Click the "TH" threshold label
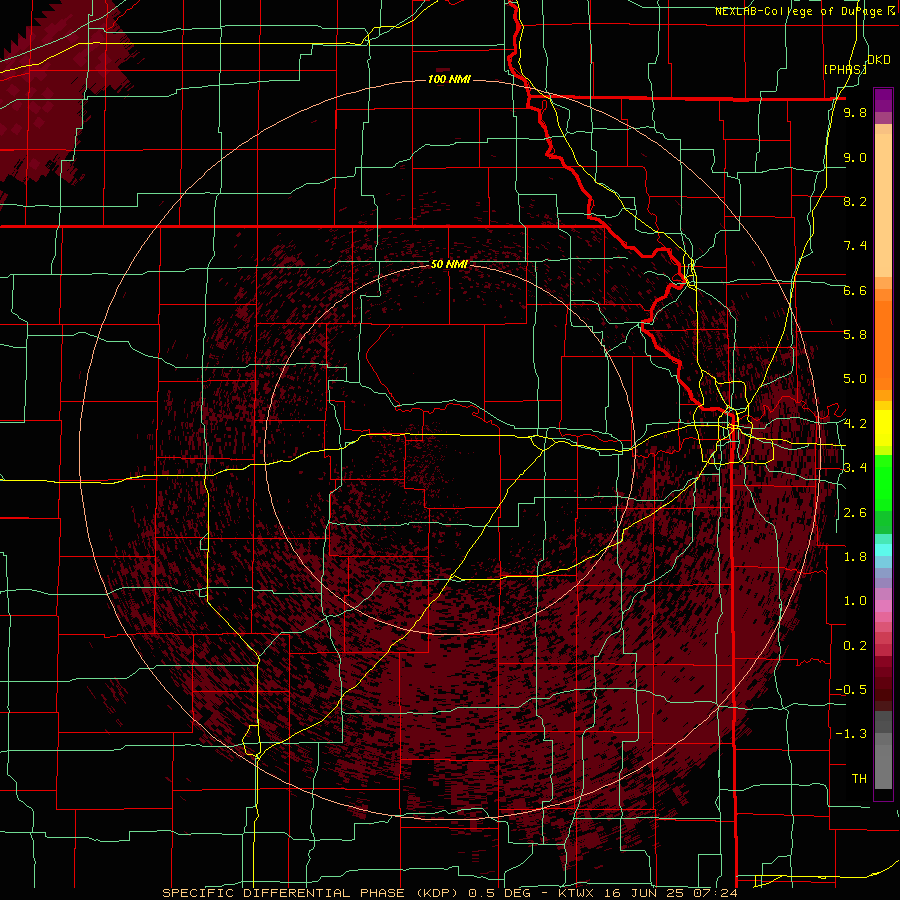 coord(859,779)
